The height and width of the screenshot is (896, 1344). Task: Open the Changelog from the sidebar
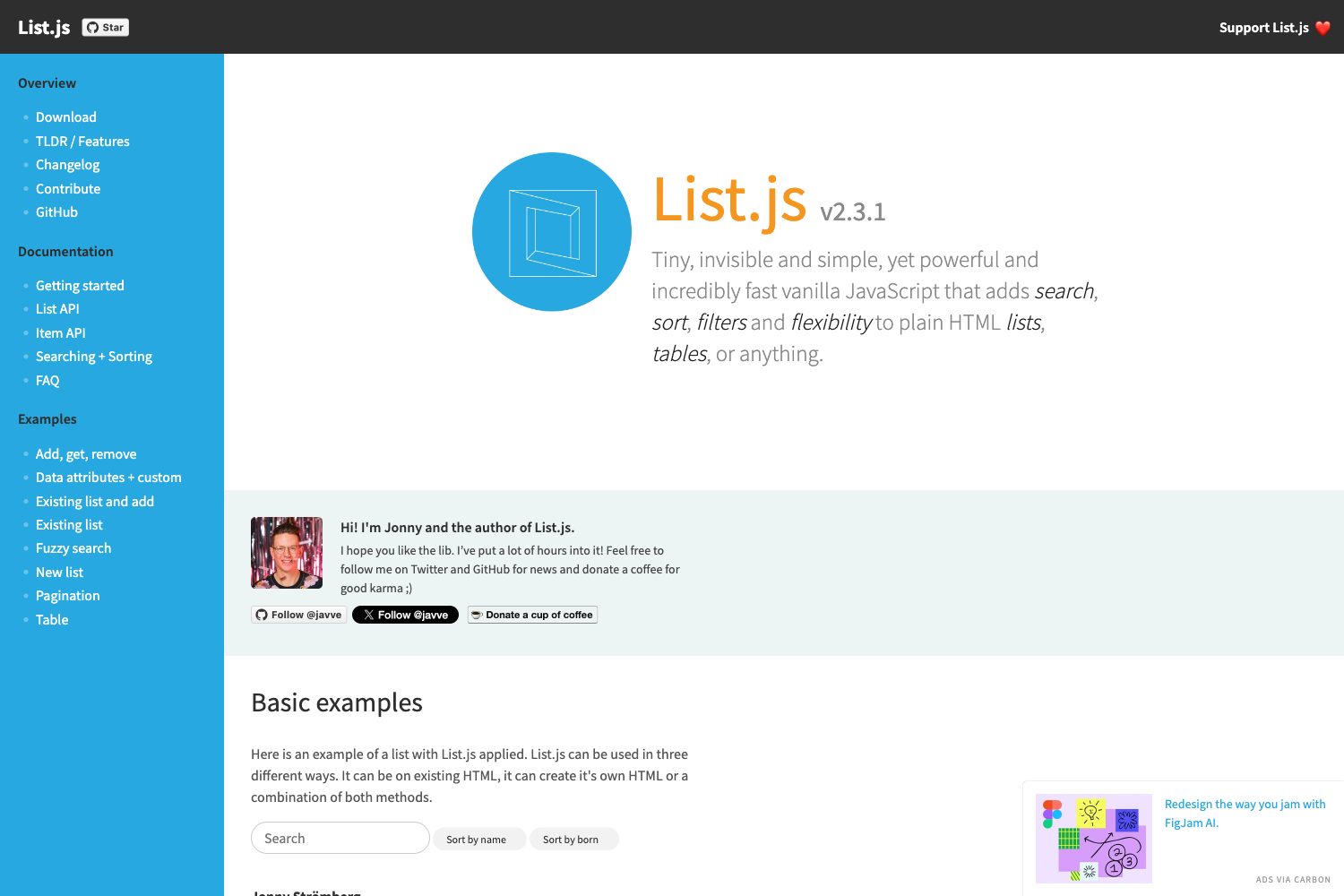(67, 164)
